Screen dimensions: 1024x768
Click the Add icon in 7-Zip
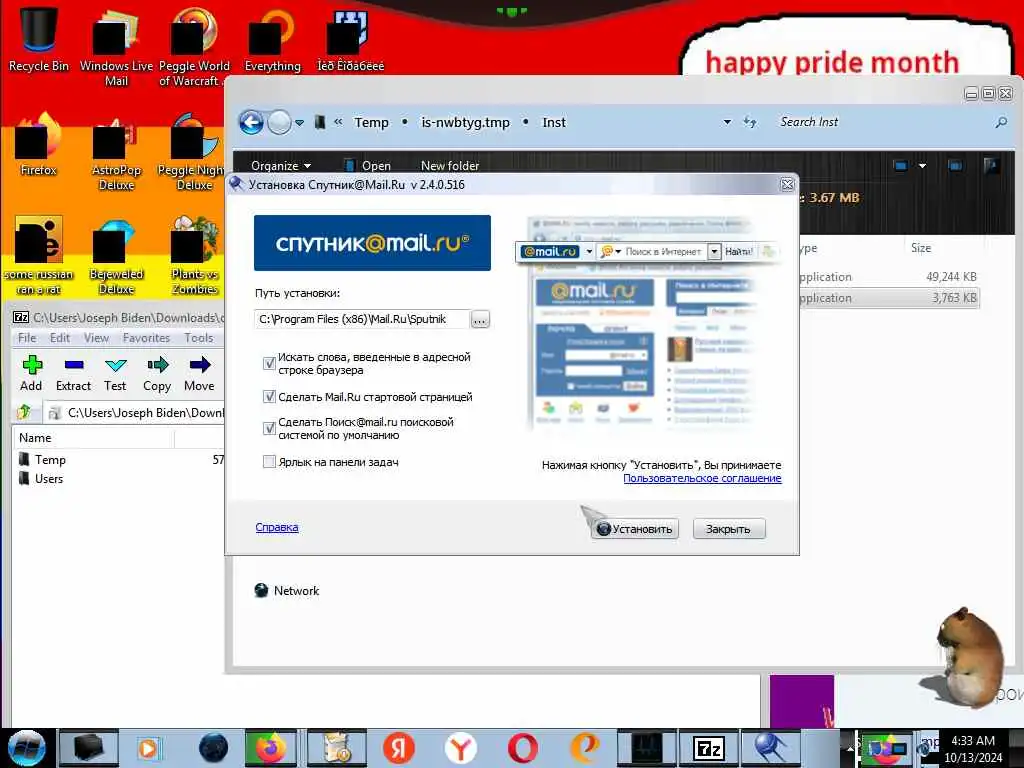point(31,373)
